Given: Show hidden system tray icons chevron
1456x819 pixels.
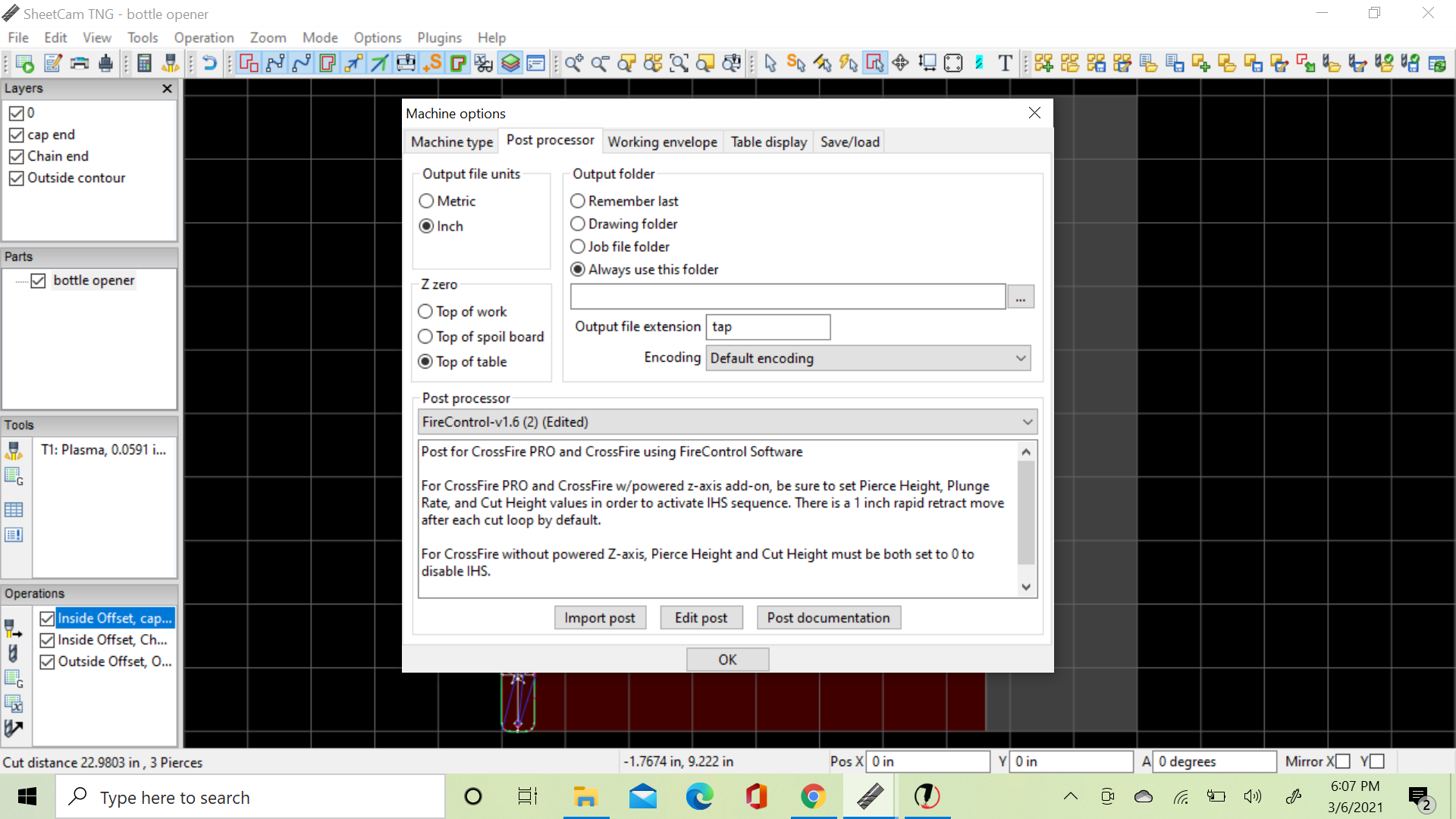Looking at the screenshot, I should tap(1070, 796).
